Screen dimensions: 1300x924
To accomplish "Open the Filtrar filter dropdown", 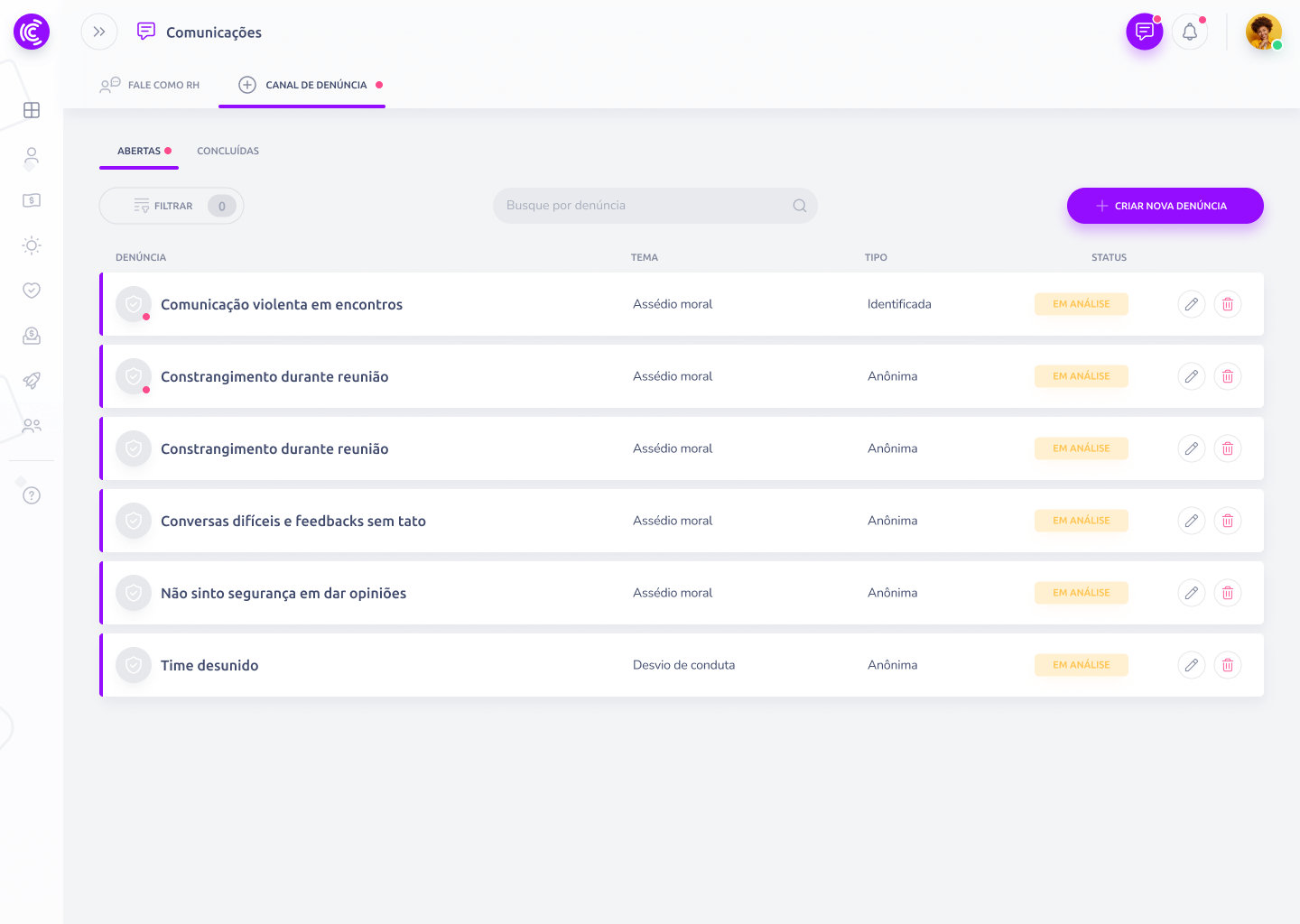I will click(172, 206).
